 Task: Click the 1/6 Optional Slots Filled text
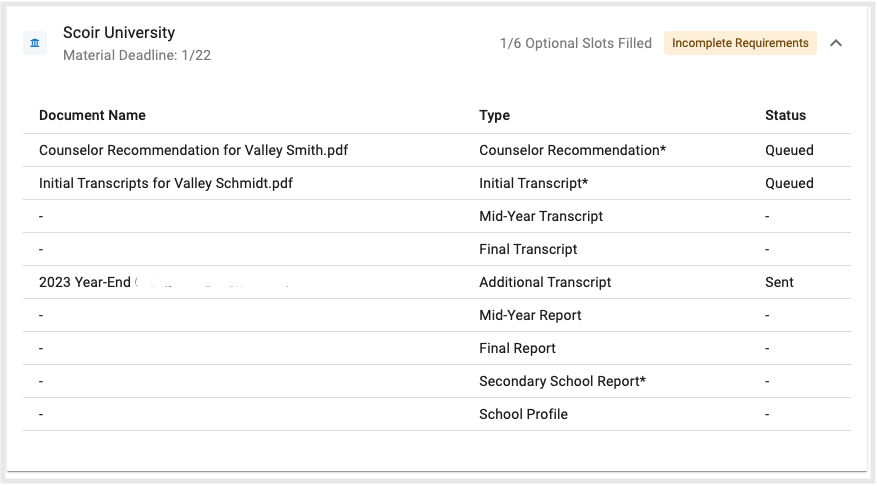tap(575, 44)
